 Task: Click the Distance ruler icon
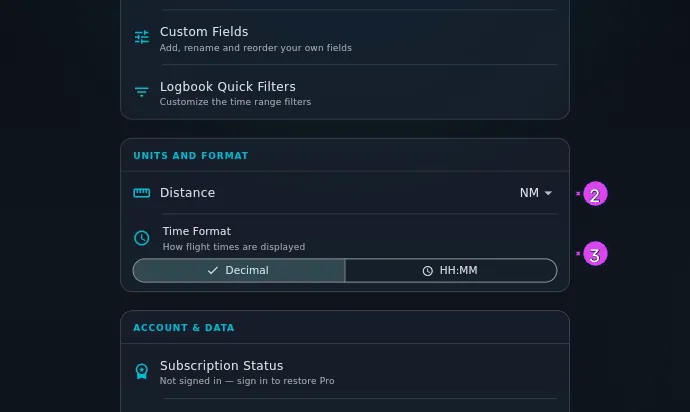(x=142, y=193)
